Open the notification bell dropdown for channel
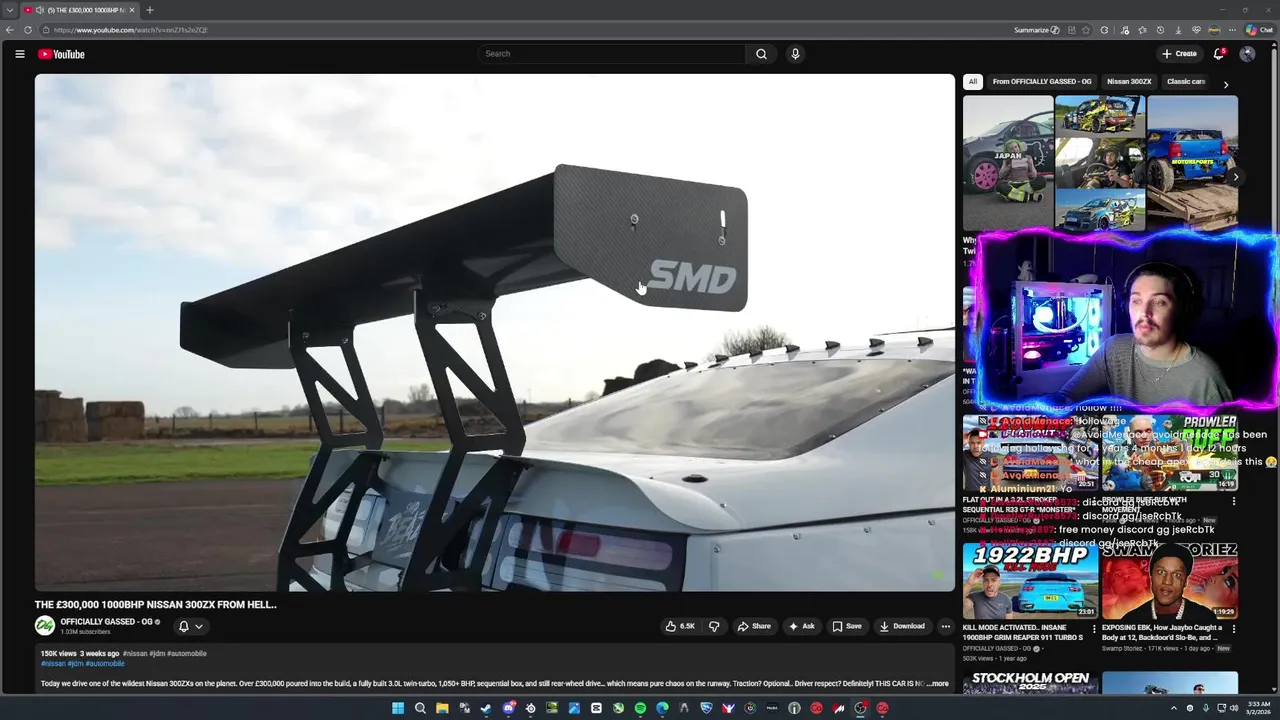The height and width of the screenshot is (720, 1280). tap(190, 626)
